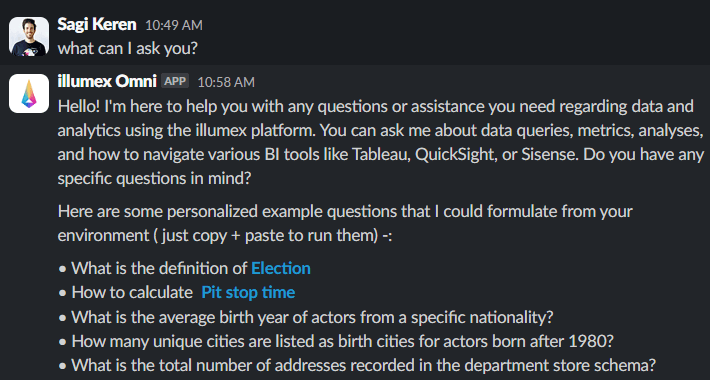Open Sagi Keren's profile from the name
This screenshot has width=710, height=380.
(97, 24)
